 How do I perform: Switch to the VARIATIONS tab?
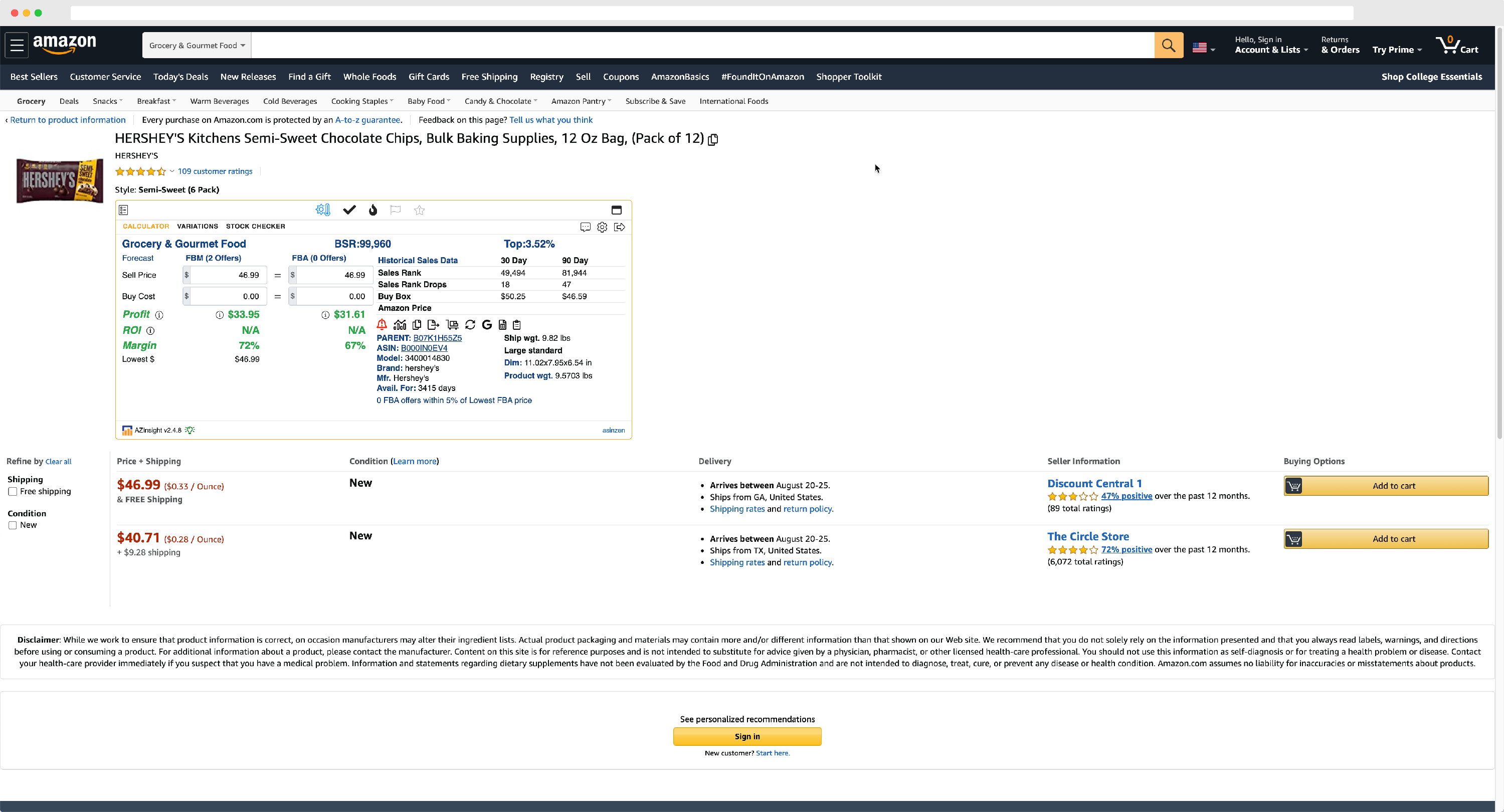[198, 227]
